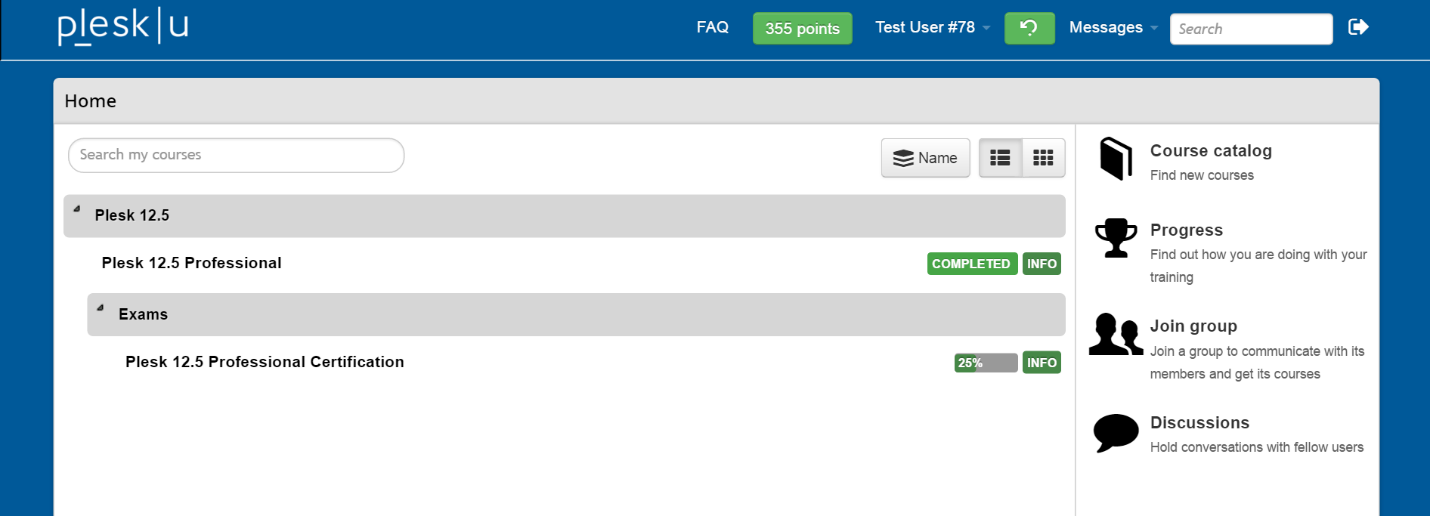This screenshot has height=516, width=1430.
Task: Switch to list view
Action: [x=1000, y=158]
